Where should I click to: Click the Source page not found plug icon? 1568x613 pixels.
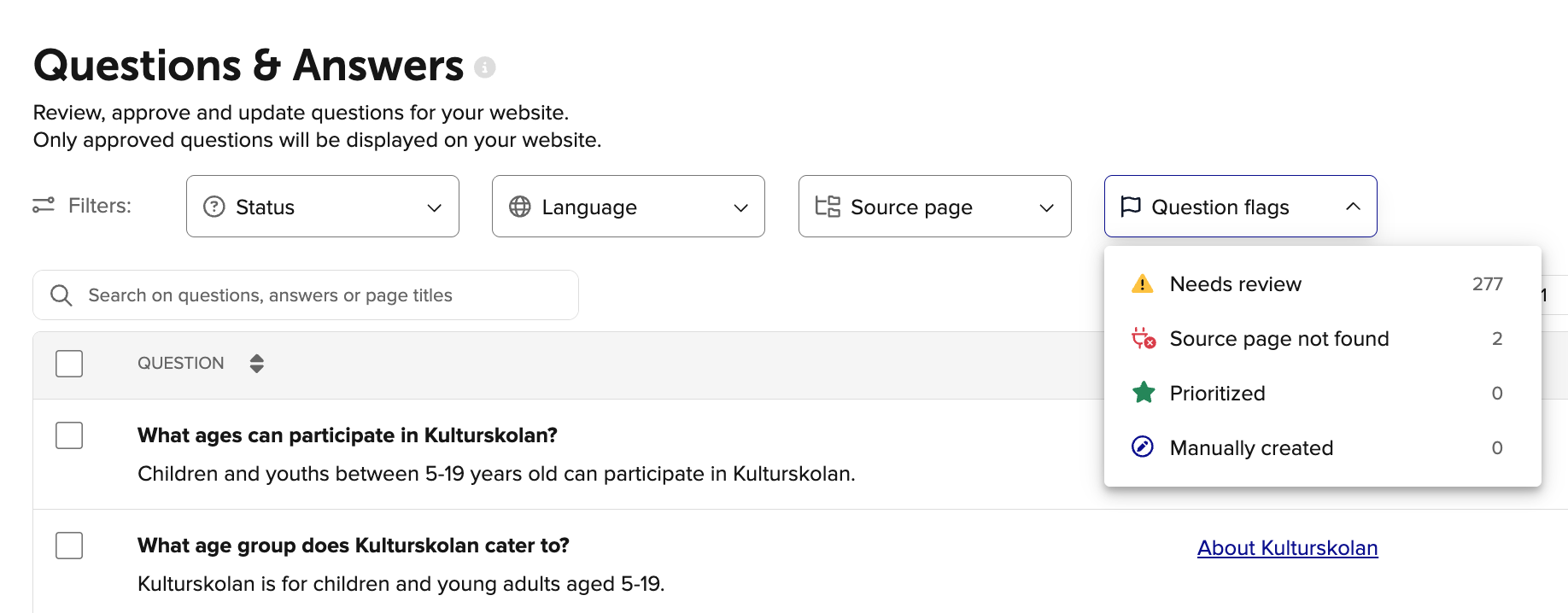coord(1143,339)
